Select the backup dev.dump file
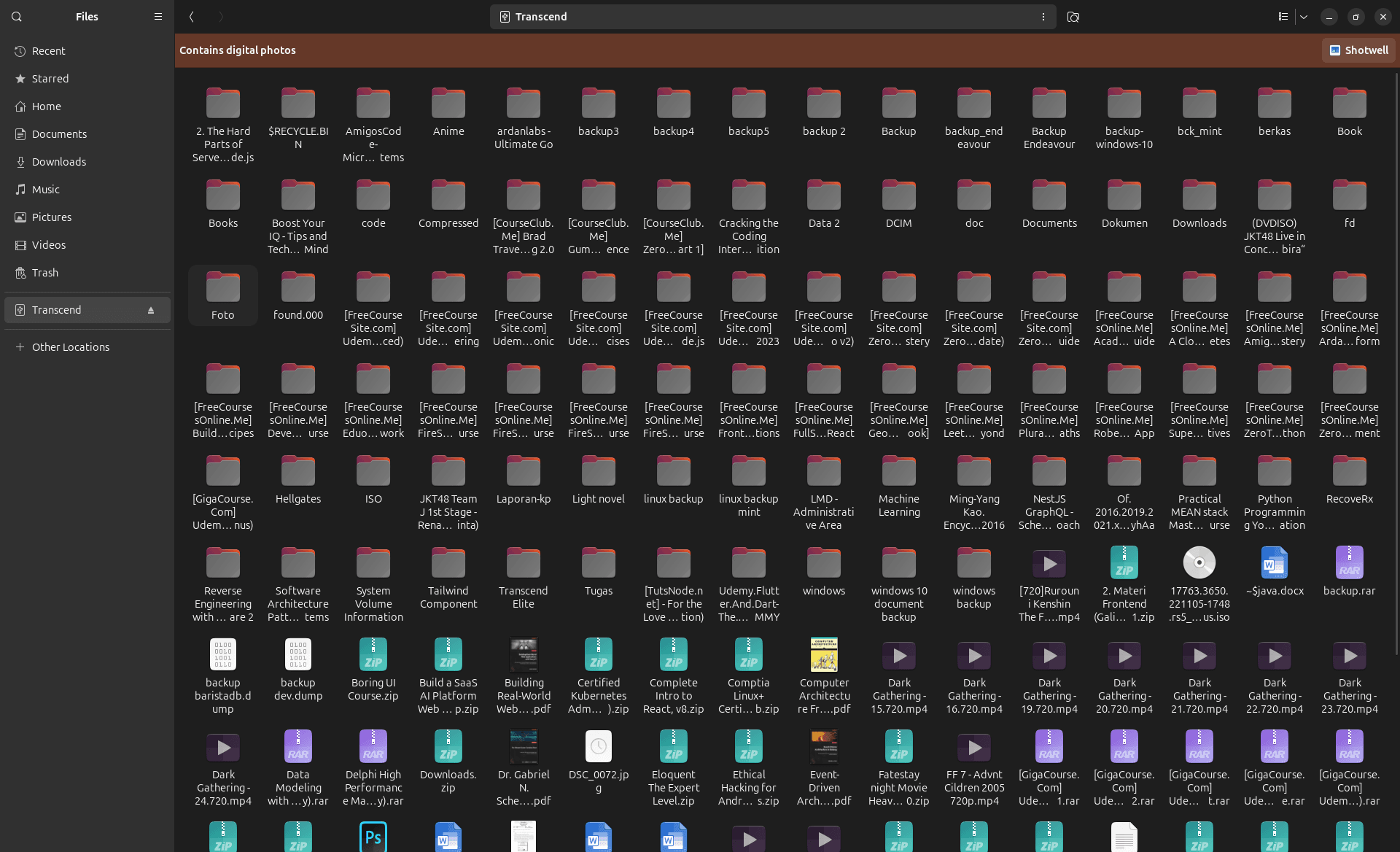The width and height of the screenshot is (1400, 852). click(x=298, y=670)
